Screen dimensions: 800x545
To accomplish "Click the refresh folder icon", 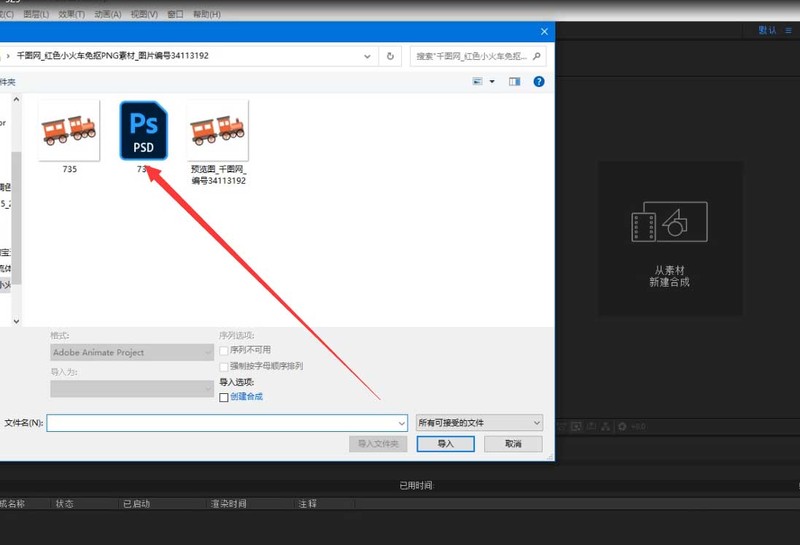I will (x=390, y=56).
